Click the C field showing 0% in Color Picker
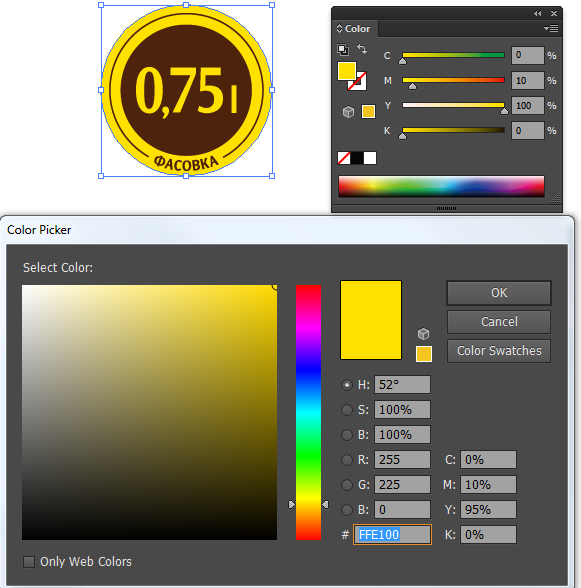The width and height of the screenshot is (581, 588). pos(488,460)
